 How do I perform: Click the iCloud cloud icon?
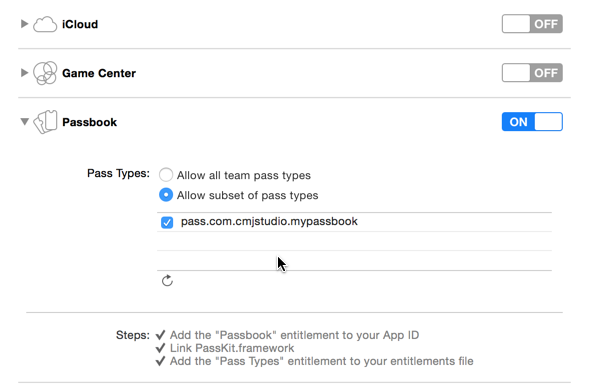pyautogui.click(x=45, y=24)
